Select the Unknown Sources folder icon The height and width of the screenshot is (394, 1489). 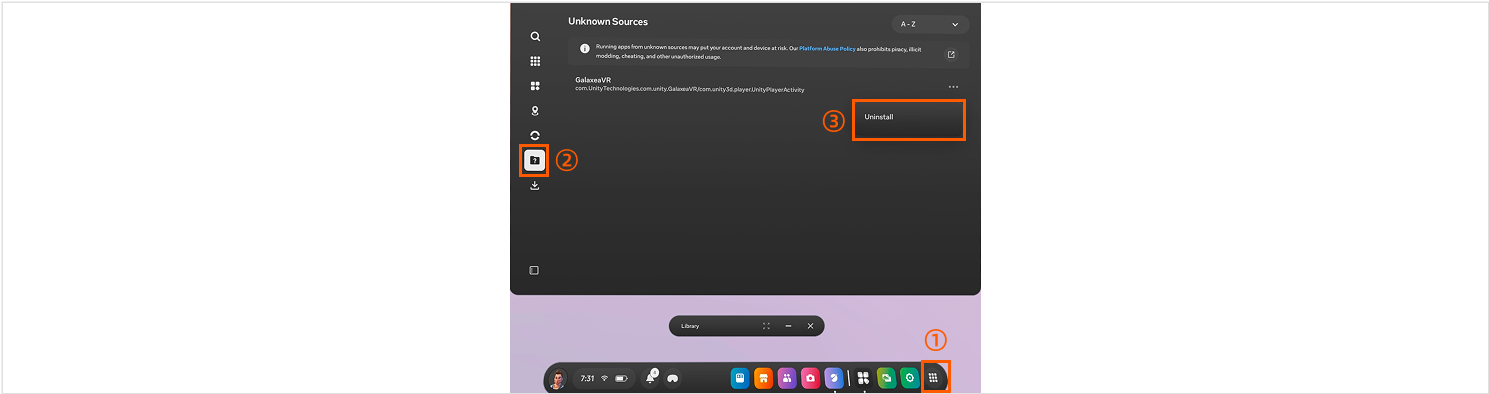535,160
